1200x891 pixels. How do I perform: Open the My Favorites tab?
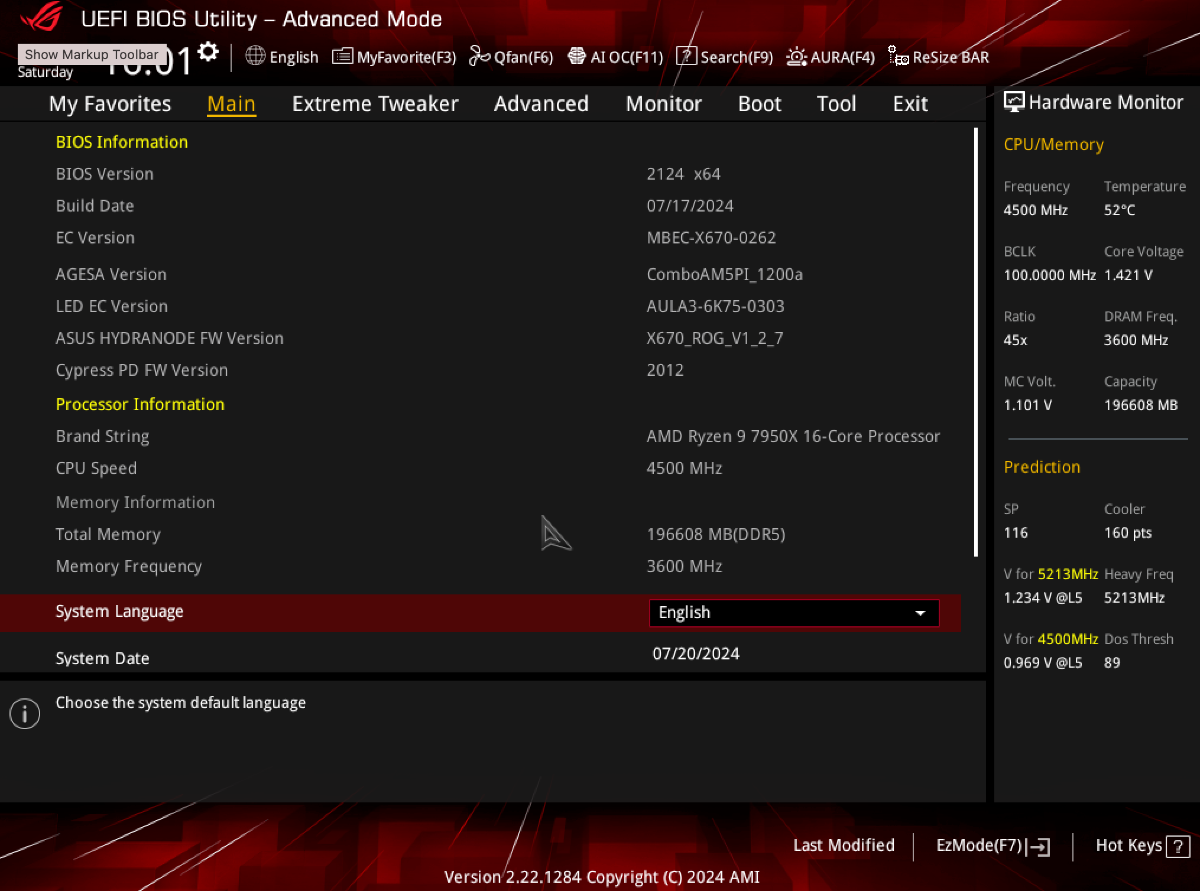coord(110,104)
